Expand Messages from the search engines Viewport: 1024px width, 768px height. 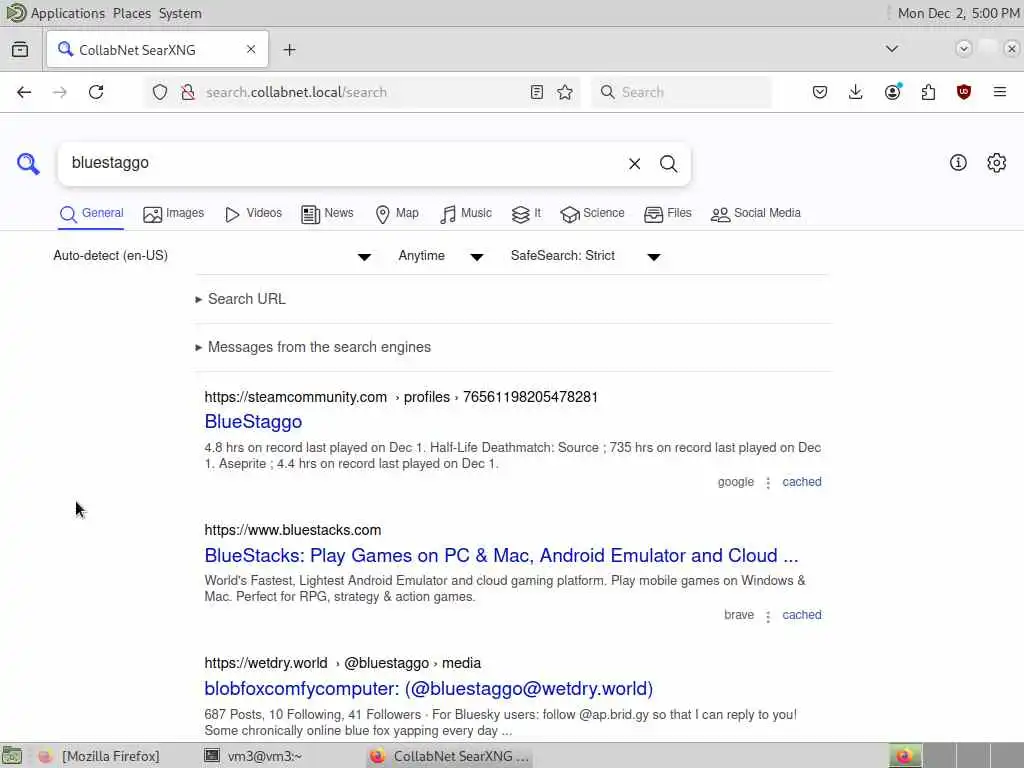[x=313, y=347]
